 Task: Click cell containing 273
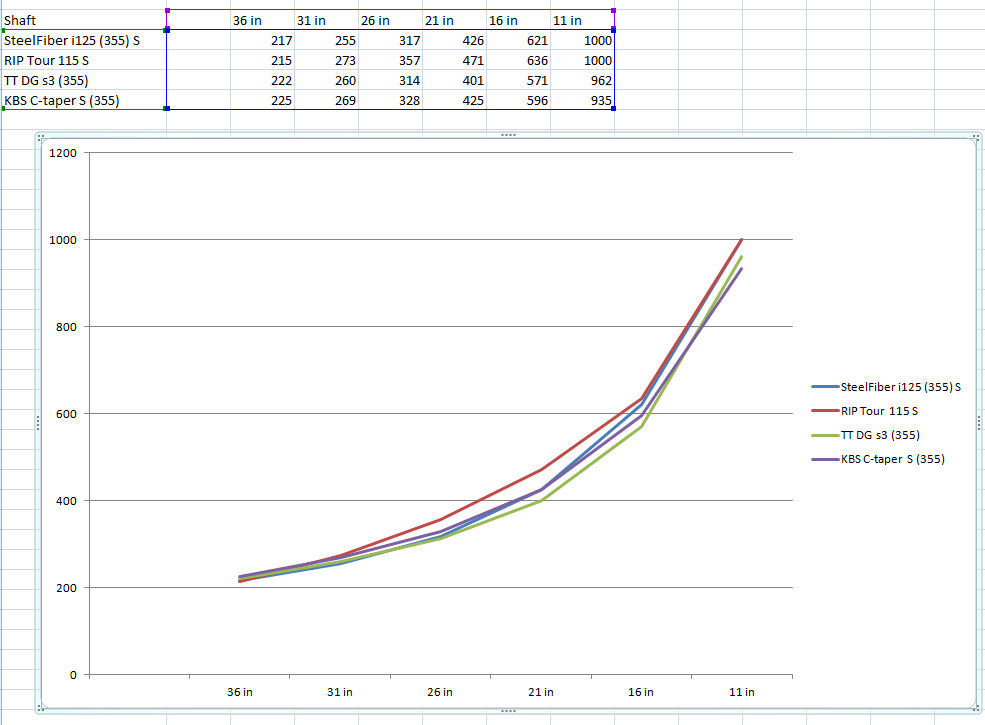coord(327,60)
